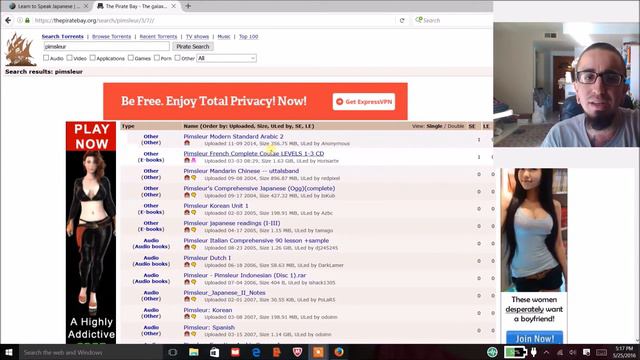
Task: Go back with the browser back arrow
Action: click(x=8, y=20)
